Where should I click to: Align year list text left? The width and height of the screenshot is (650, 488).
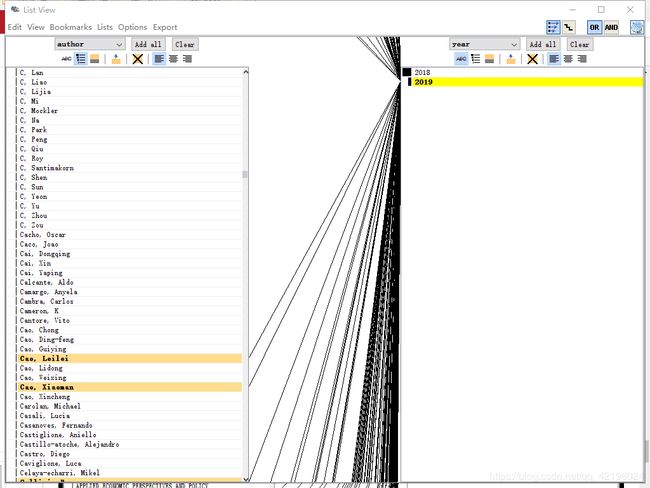[554, 59]
